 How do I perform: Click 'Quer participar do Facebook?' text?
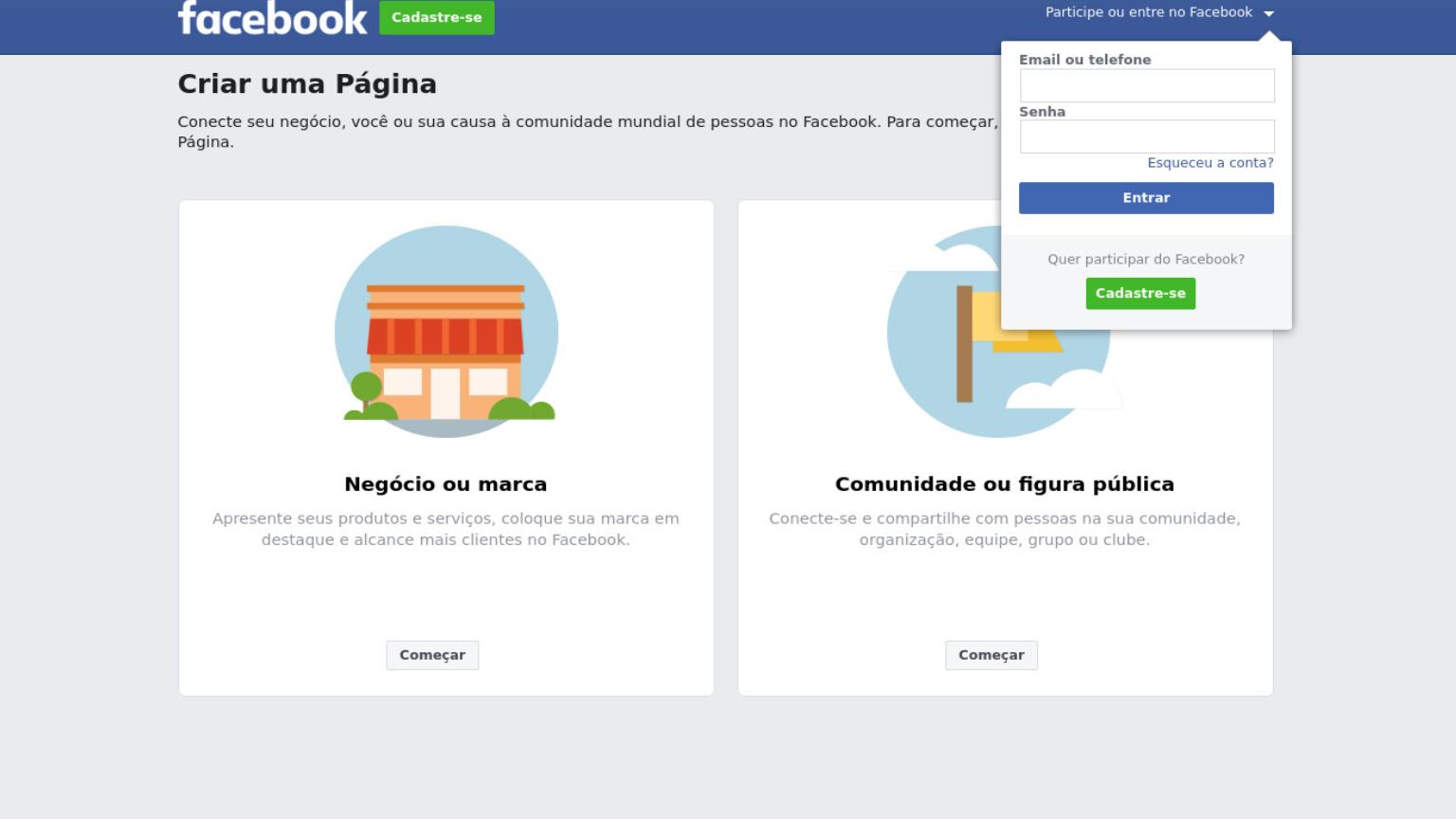pyautogui.click(x=1146, y=260)
